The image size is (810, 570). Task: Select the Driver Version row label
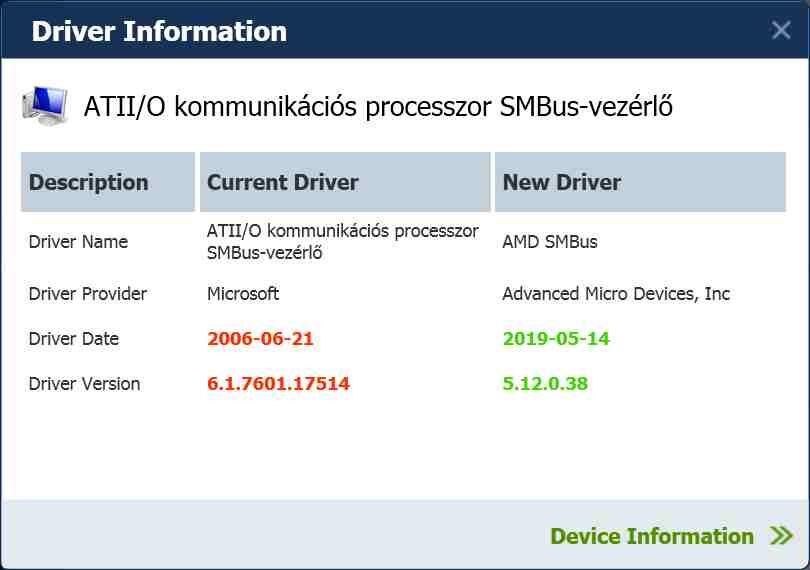point(84,384)
